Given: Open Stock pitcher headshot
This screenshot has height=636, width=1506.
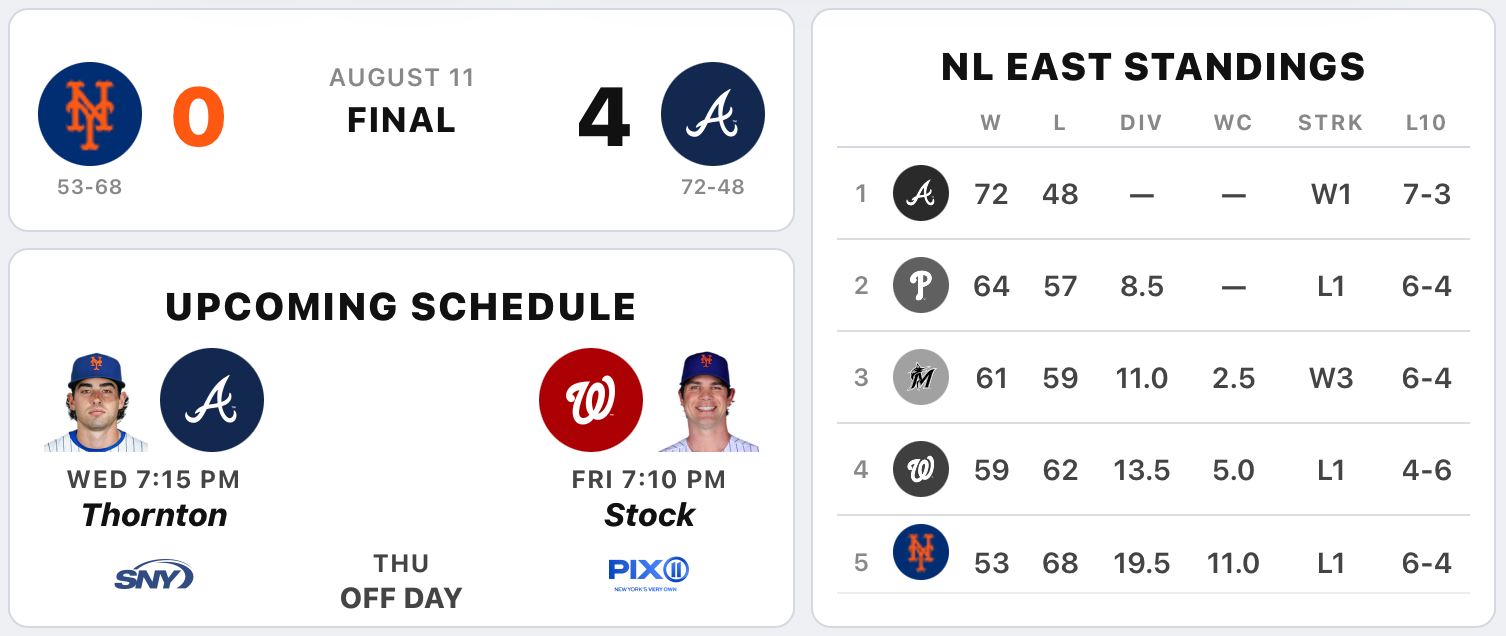Looking at the screenshot, I should pyautogui.click(x=708, y=402).
